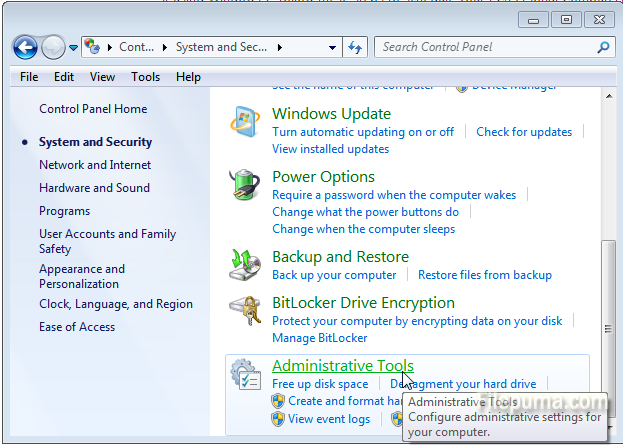Go to Network and Internet category
Screen dimensions: 623x445
pyautogui.click(x=95, y=165)
